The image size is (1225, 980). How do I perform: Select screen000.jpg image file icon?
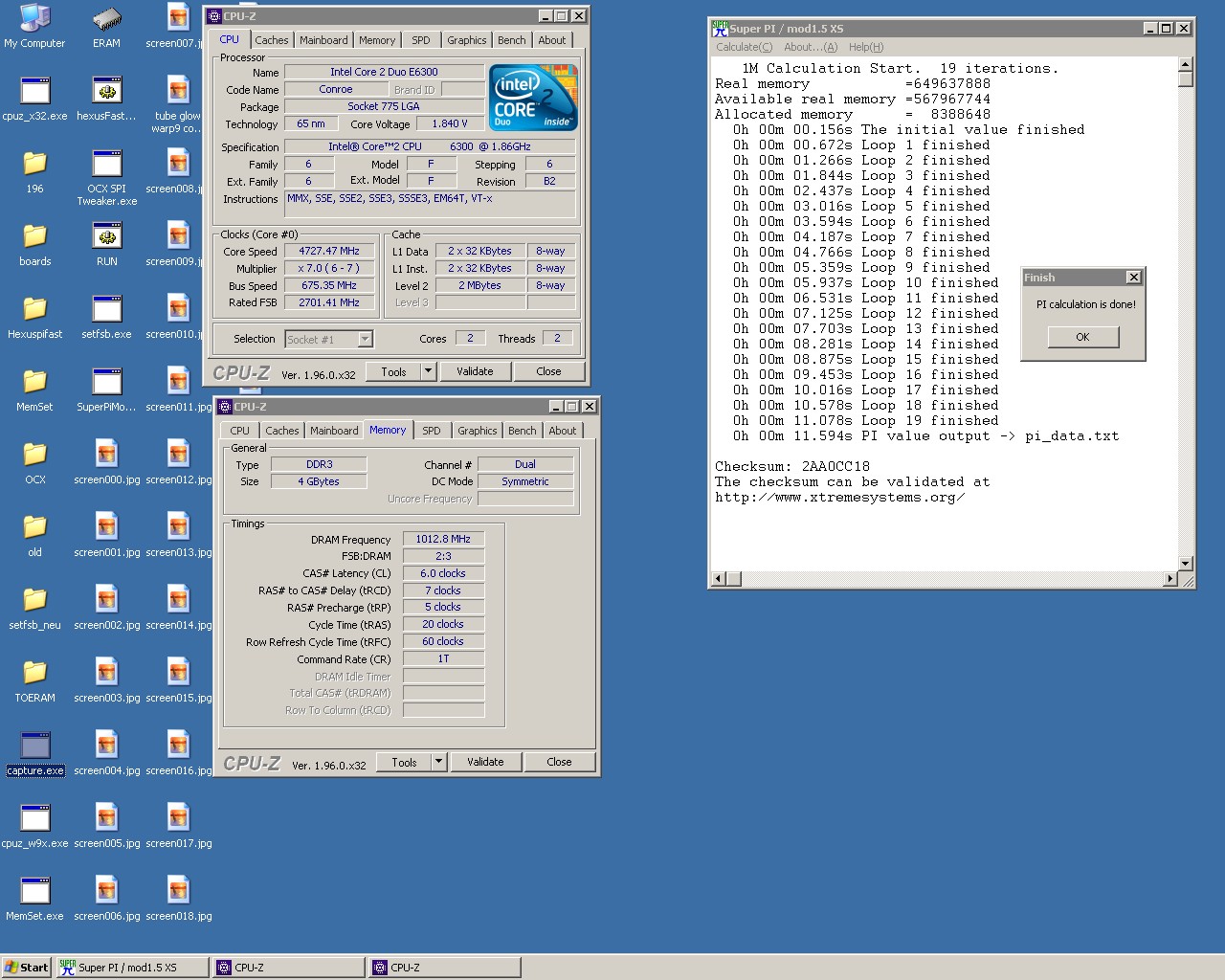[x=106, y=462]
